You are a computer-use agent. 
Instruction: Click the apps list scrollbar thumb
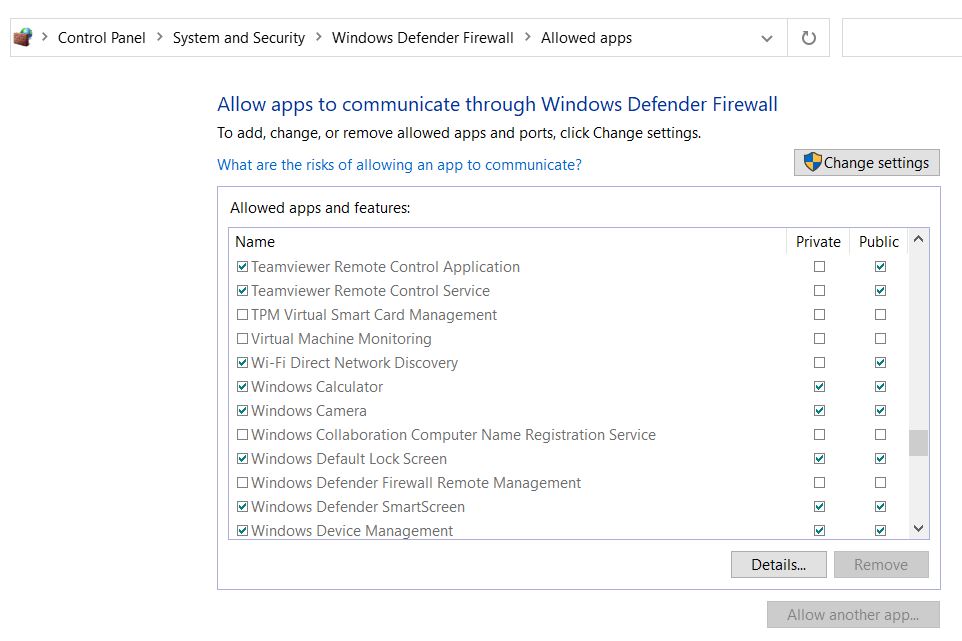tap(918, 443)
